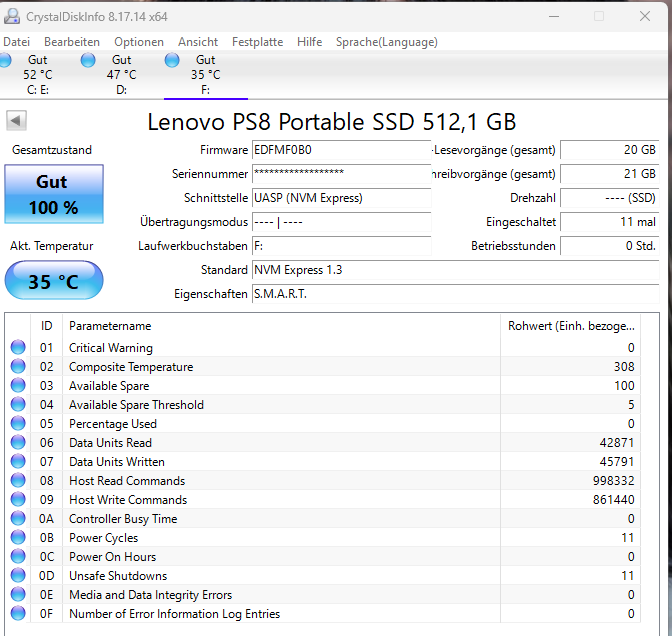Click the Eigenschaften field S.M.A.R.T.

[455, 294]
